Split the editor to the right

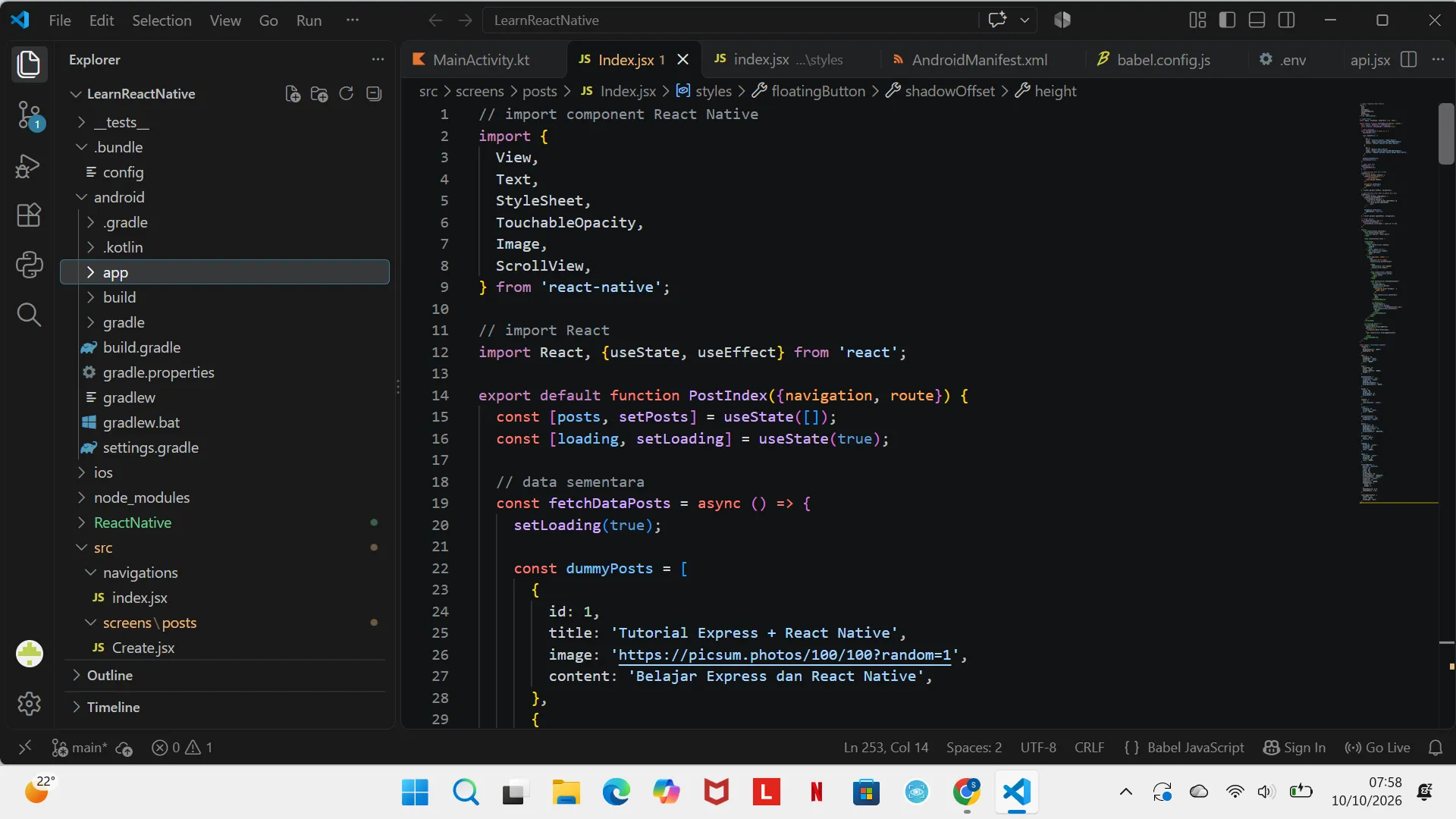click(1409, 59)
